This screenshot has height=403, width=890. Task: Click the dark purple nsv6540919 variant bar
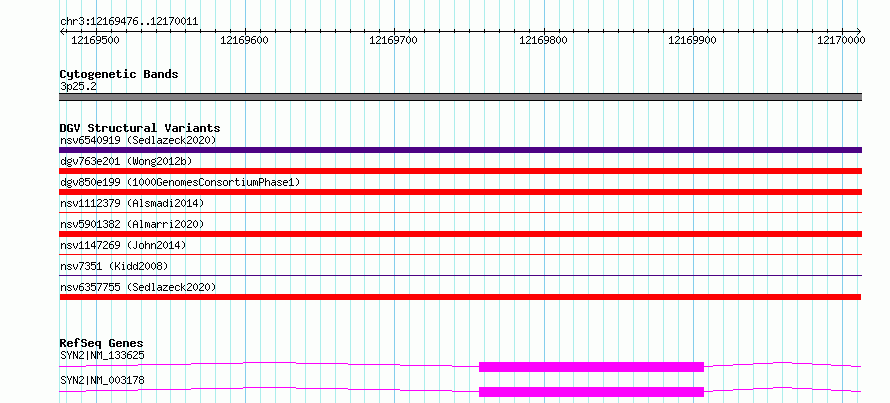click(460, 150)
